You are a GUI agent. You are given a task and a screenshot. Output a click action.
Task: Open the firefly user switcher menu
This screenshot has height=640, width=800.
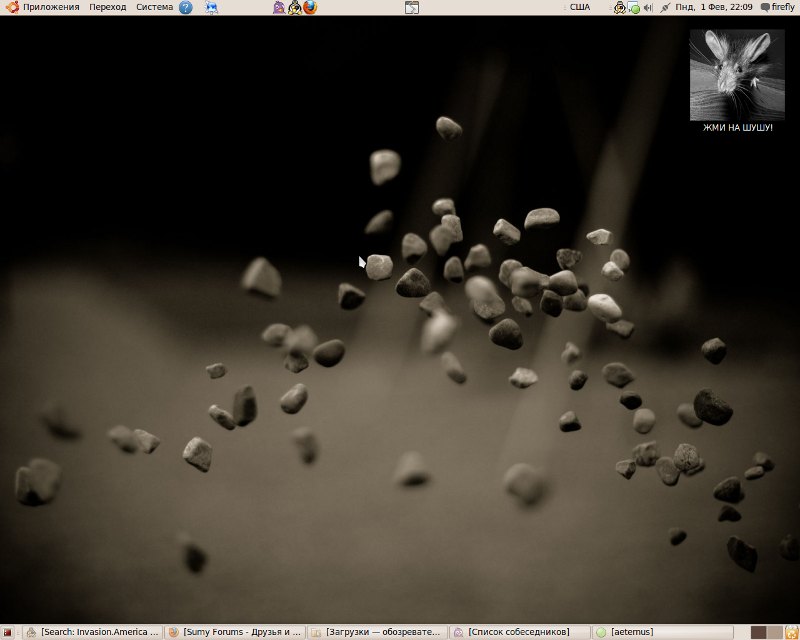coord(777,7)
